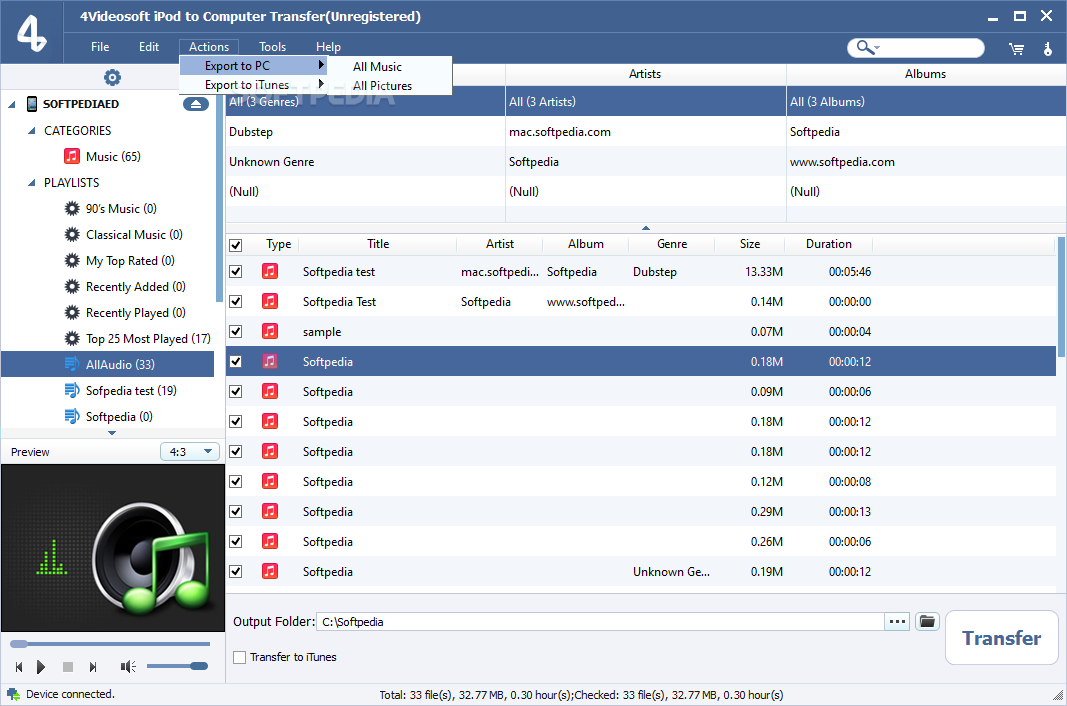The height and width of the screenshot is (706, 1067).
Task: Click the shopping cart purchase icon
Action: tap(1017, 48)
